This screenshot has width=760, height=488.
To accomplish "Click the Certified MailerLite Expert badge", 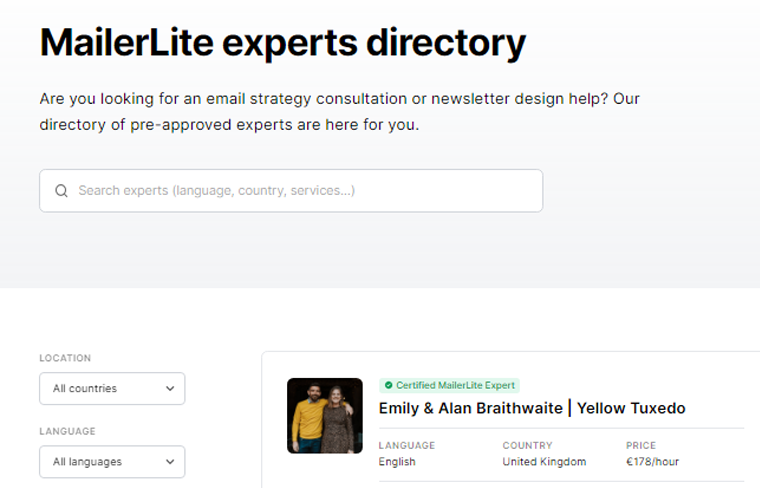I will pyautogui.click(x=449, y=385).
